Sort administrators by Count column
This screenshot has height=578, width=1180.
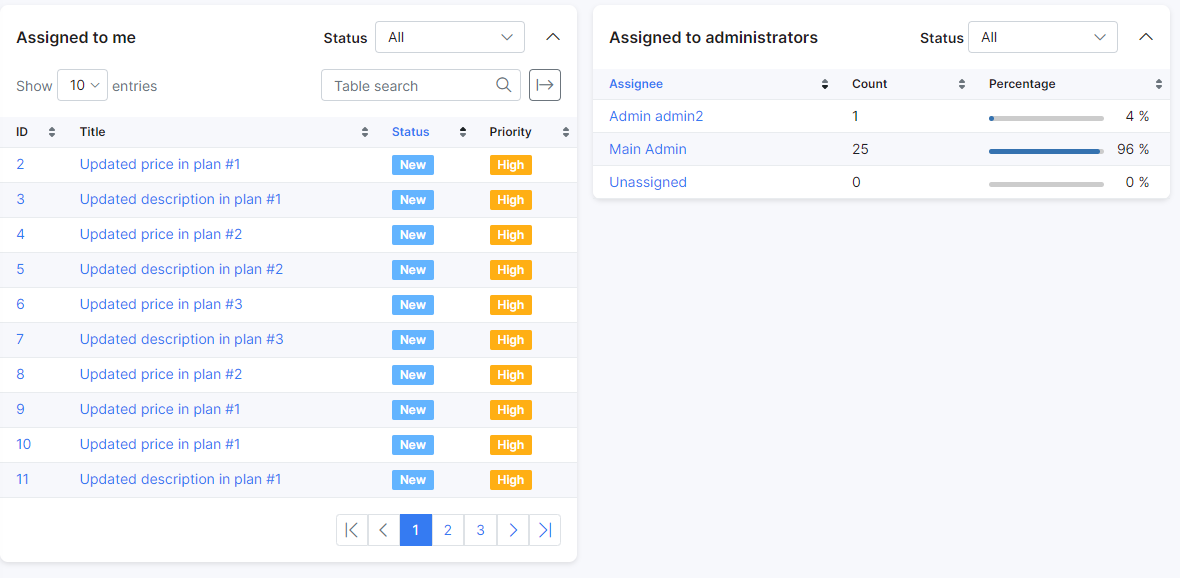[x=961, y=84]
